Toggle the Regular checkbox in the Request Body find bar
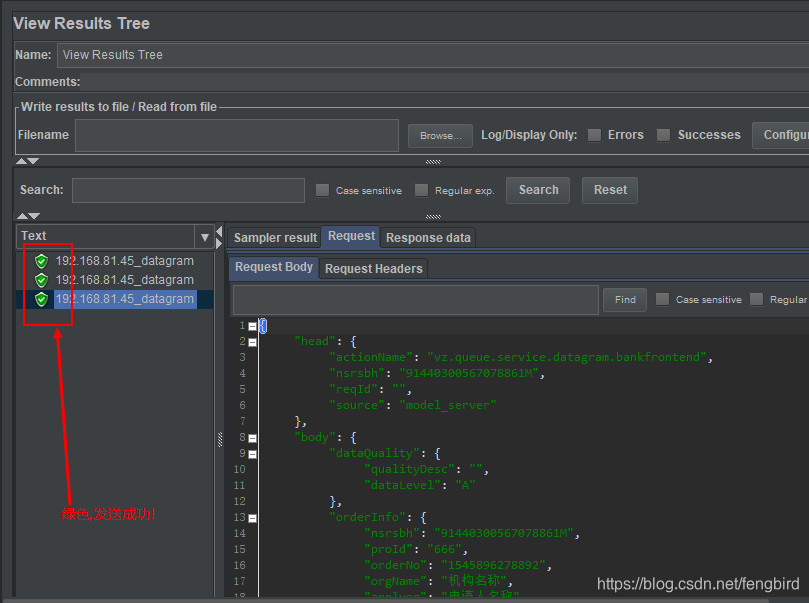This screenshot has height=603, width=809. click(x=756, y=299)
